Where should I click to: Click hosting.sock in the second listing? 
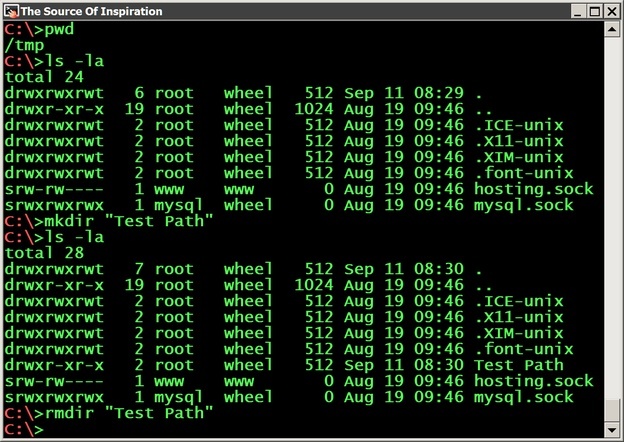(533, 381)
